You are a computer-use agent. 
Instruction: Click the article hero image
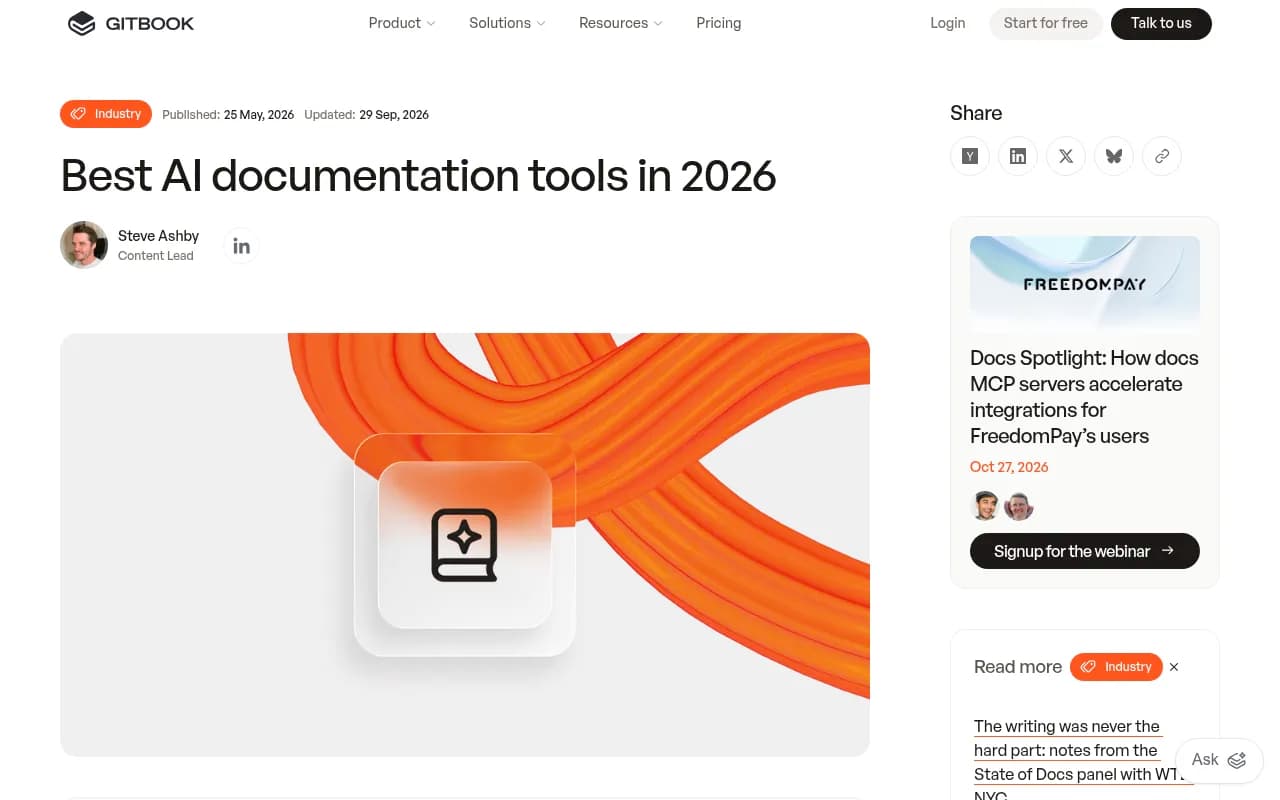pyautogui.click(x=465, y=544)
